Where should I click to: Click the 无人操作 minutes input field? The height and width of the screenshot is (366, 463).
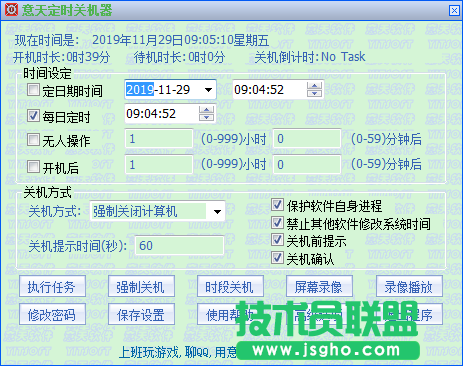click(307, 139)
